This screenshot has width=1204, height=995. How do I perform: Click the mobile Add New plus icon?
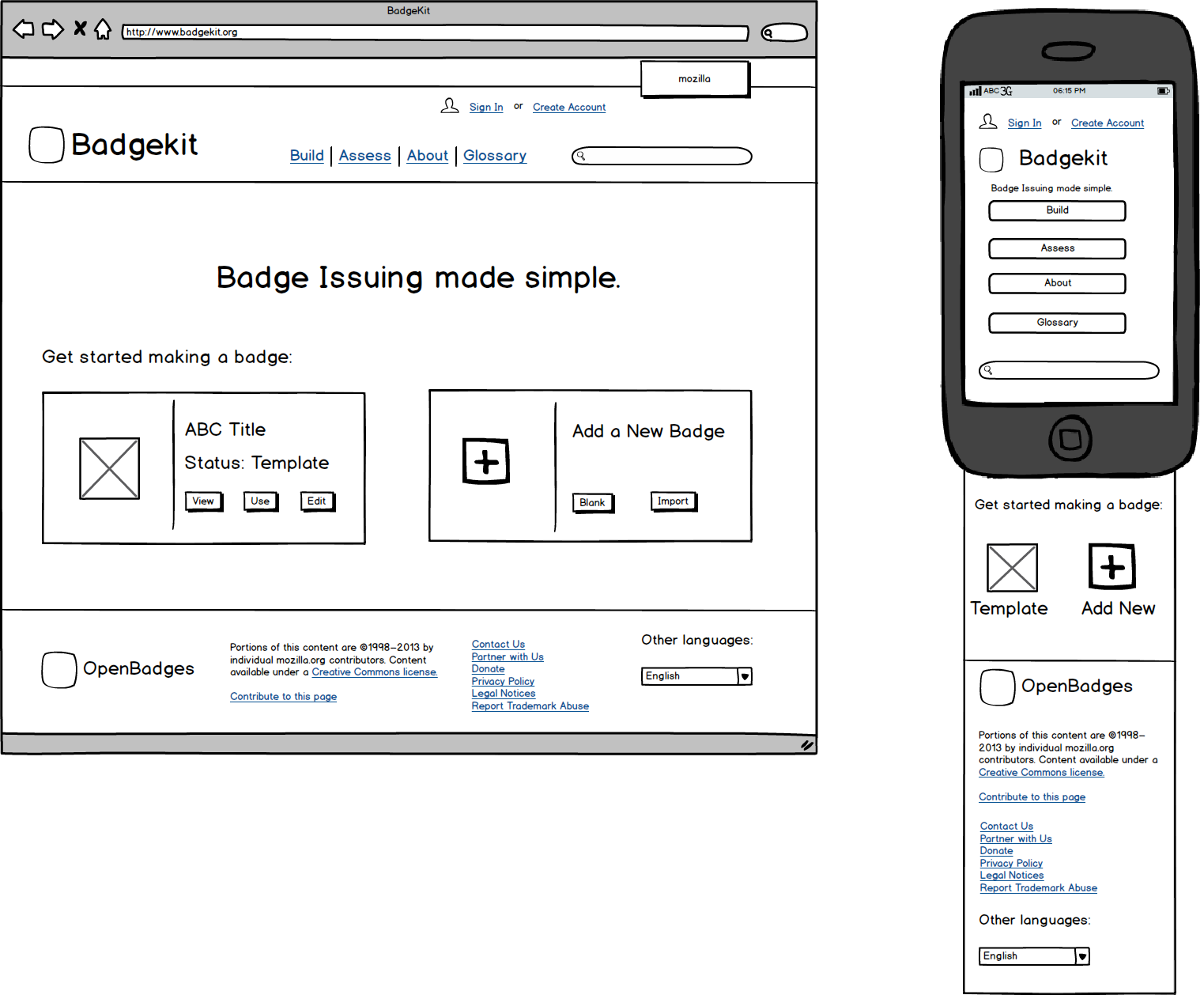pos(1112,566)
